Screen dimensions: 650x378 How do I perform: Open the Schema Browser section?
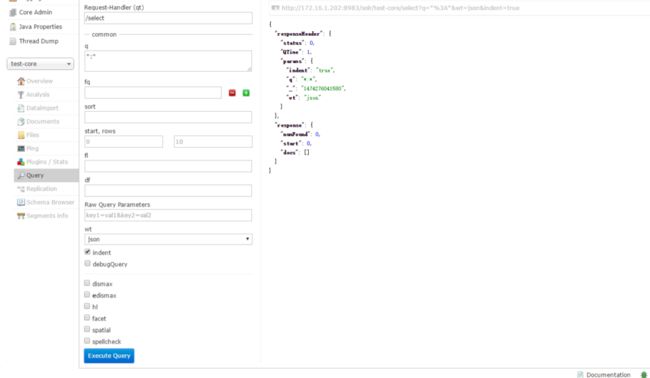50,202
